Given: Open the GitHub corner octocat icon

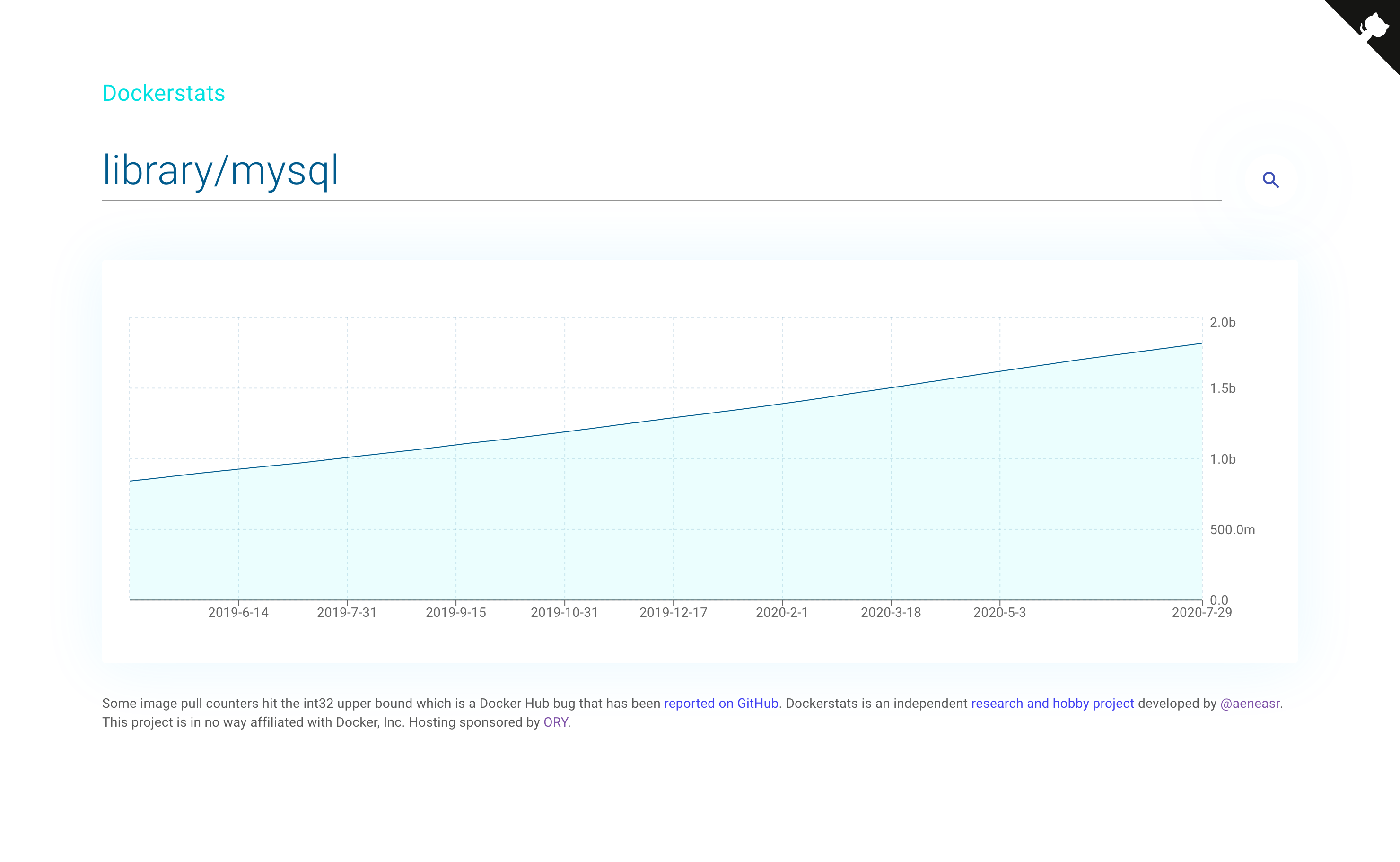Looking at the screenshot, I should tap(1373, 27).
